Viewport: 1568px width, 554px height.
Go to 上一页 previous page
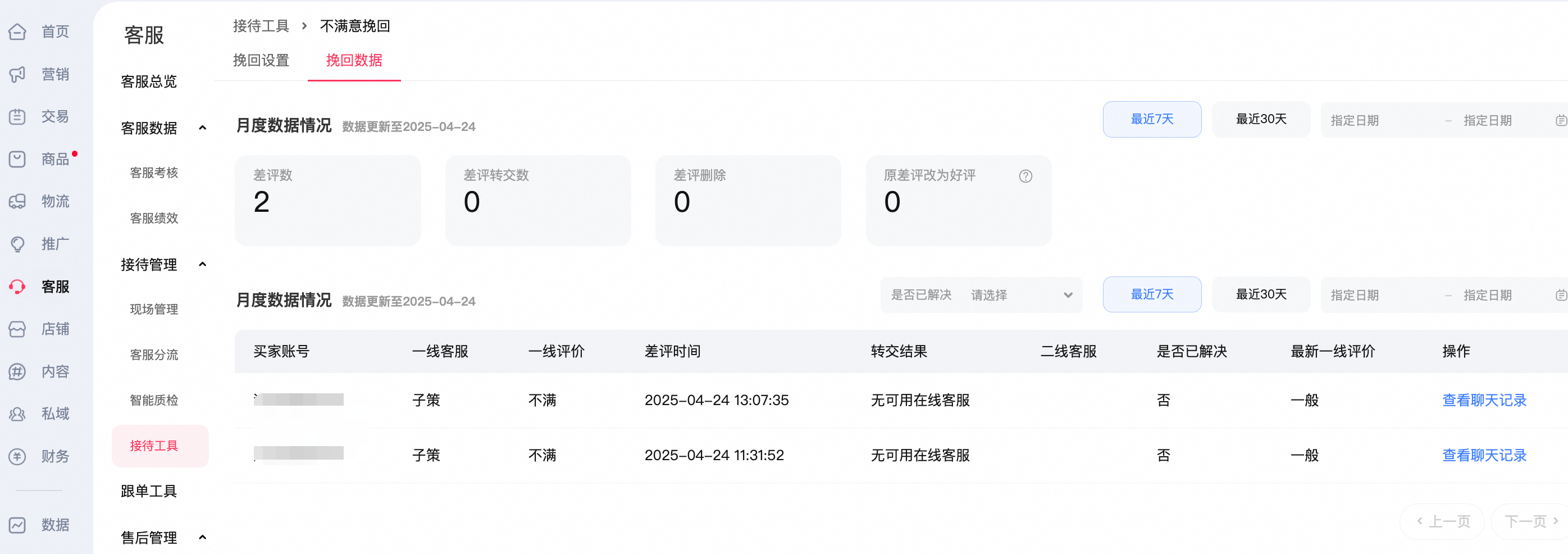(x=1442, y=521)
